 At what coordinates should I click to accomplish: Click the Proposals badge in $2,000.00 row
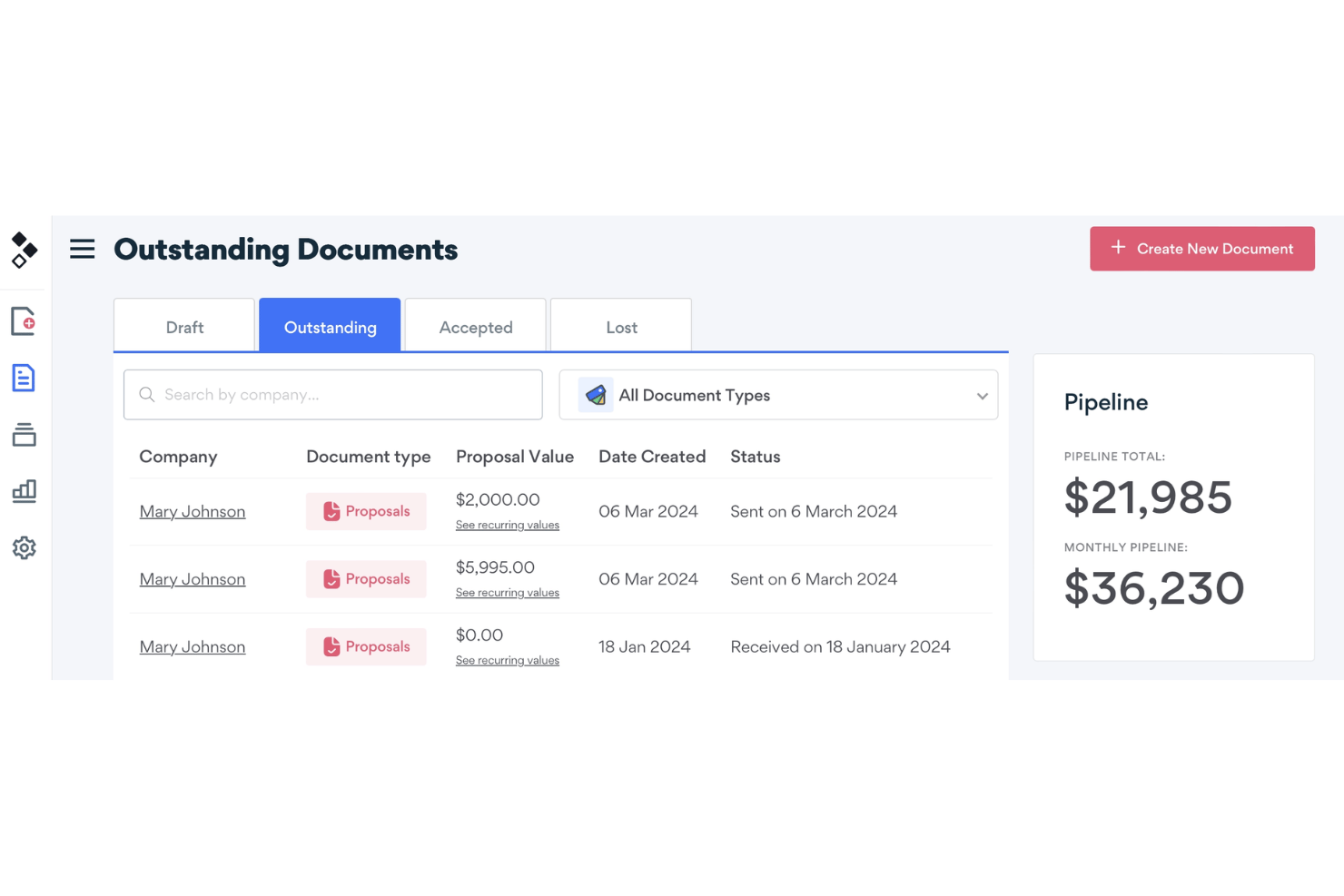tap(366, 512)
